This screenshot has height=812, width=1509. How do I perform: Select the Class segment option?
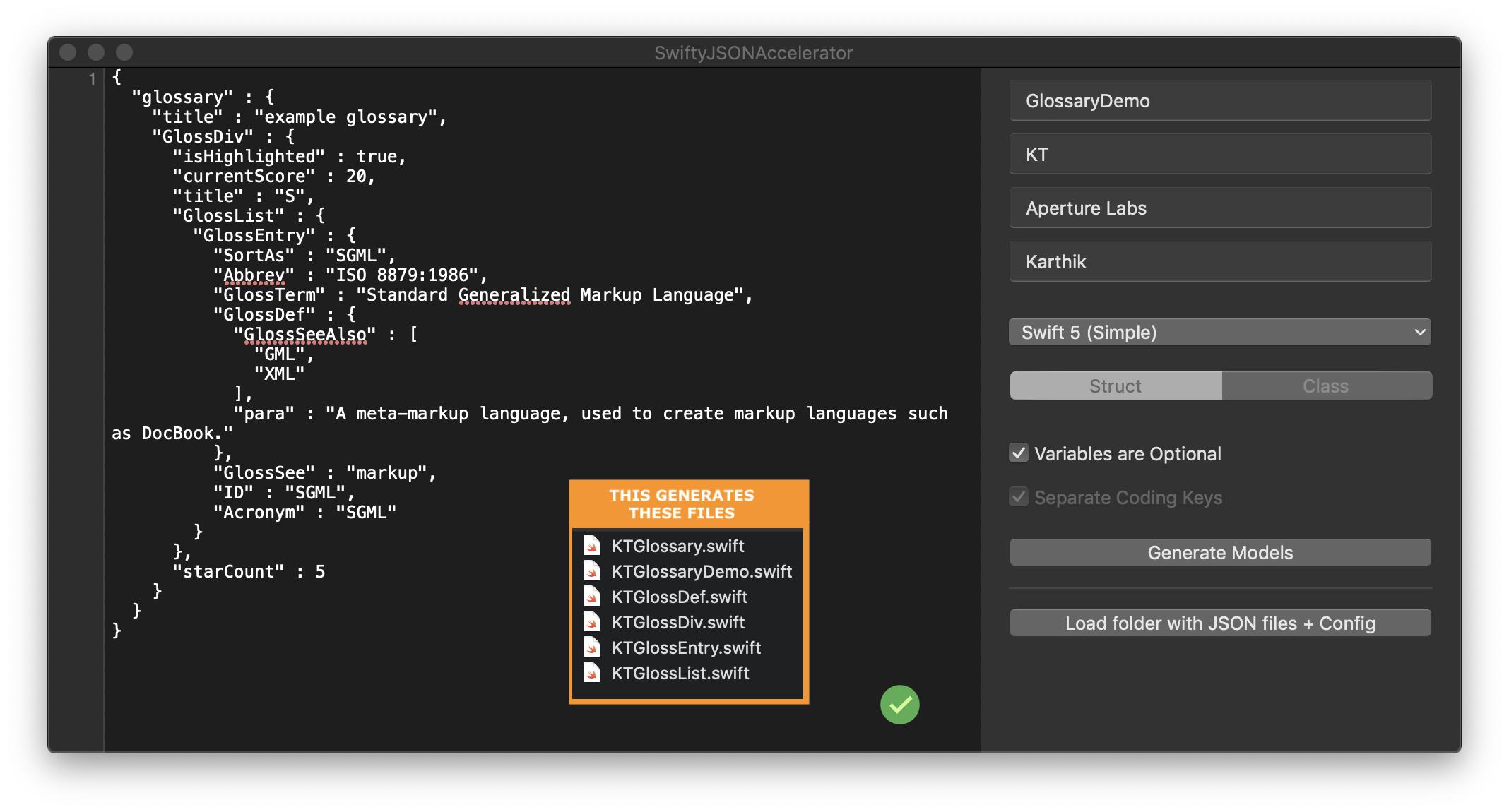(1325, 386)
